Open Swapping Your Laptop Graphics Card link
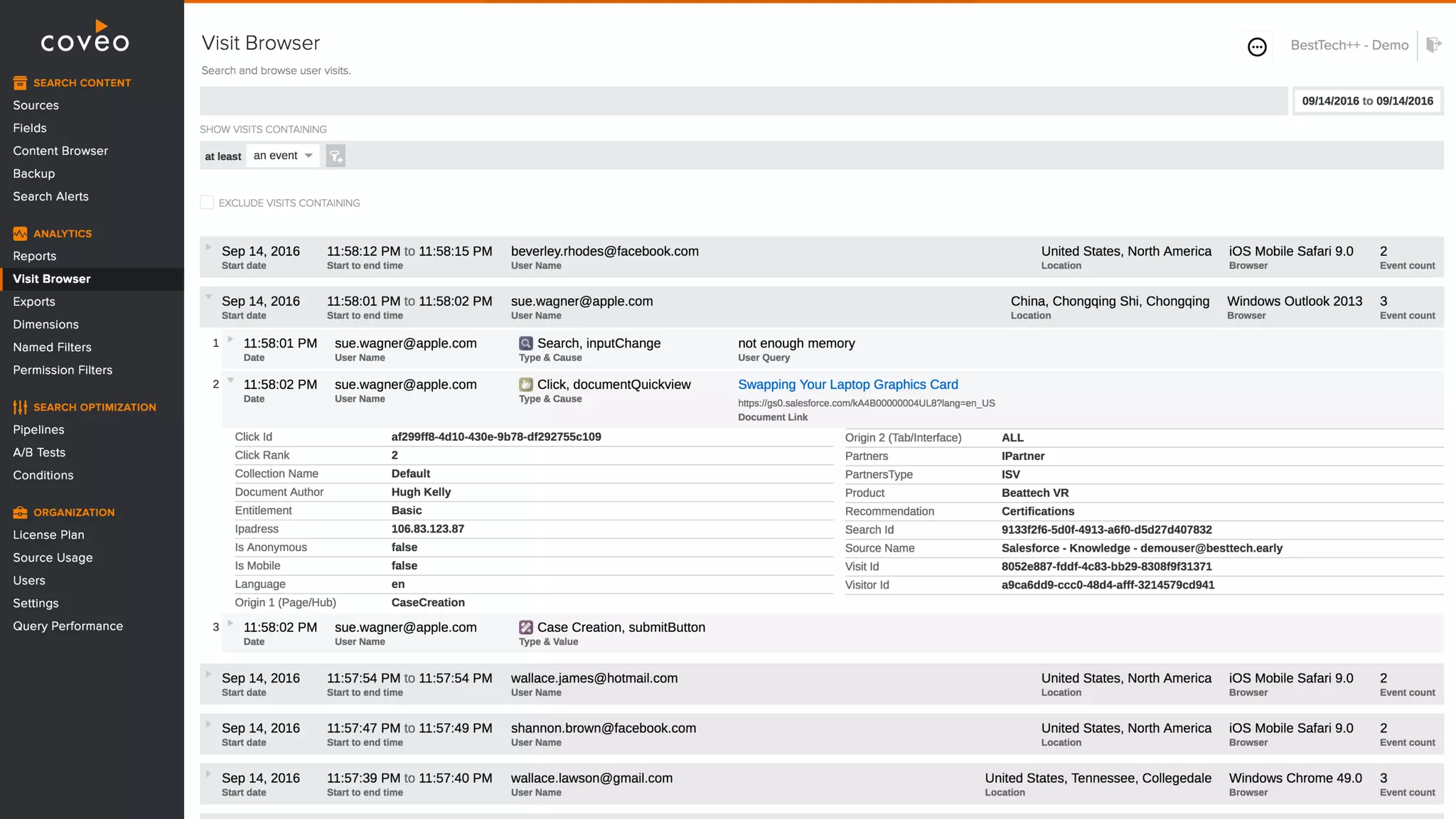 tap(847, 385)
